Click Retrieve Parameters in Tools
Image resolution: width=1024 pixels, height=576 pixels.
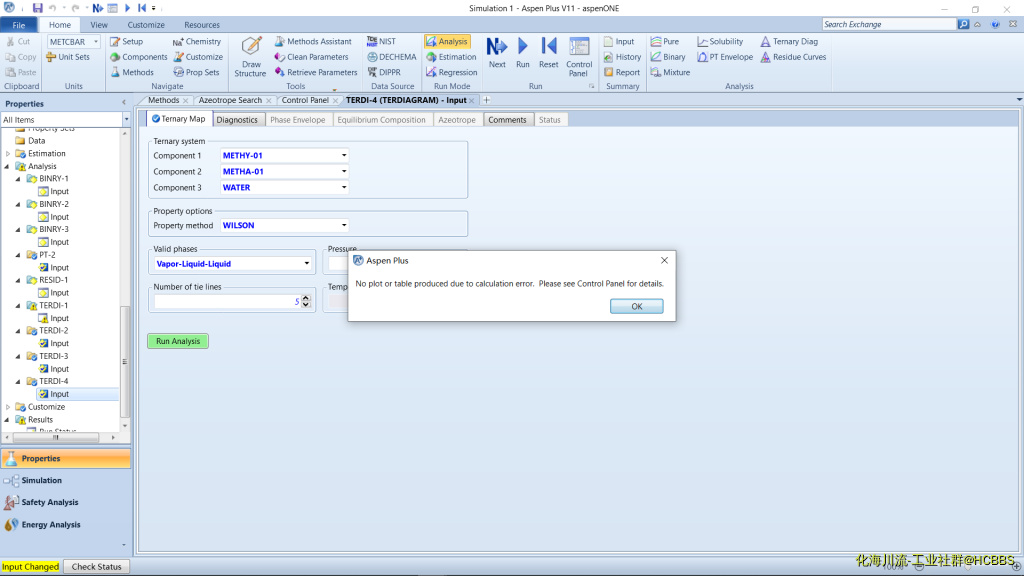pos(315,72)
